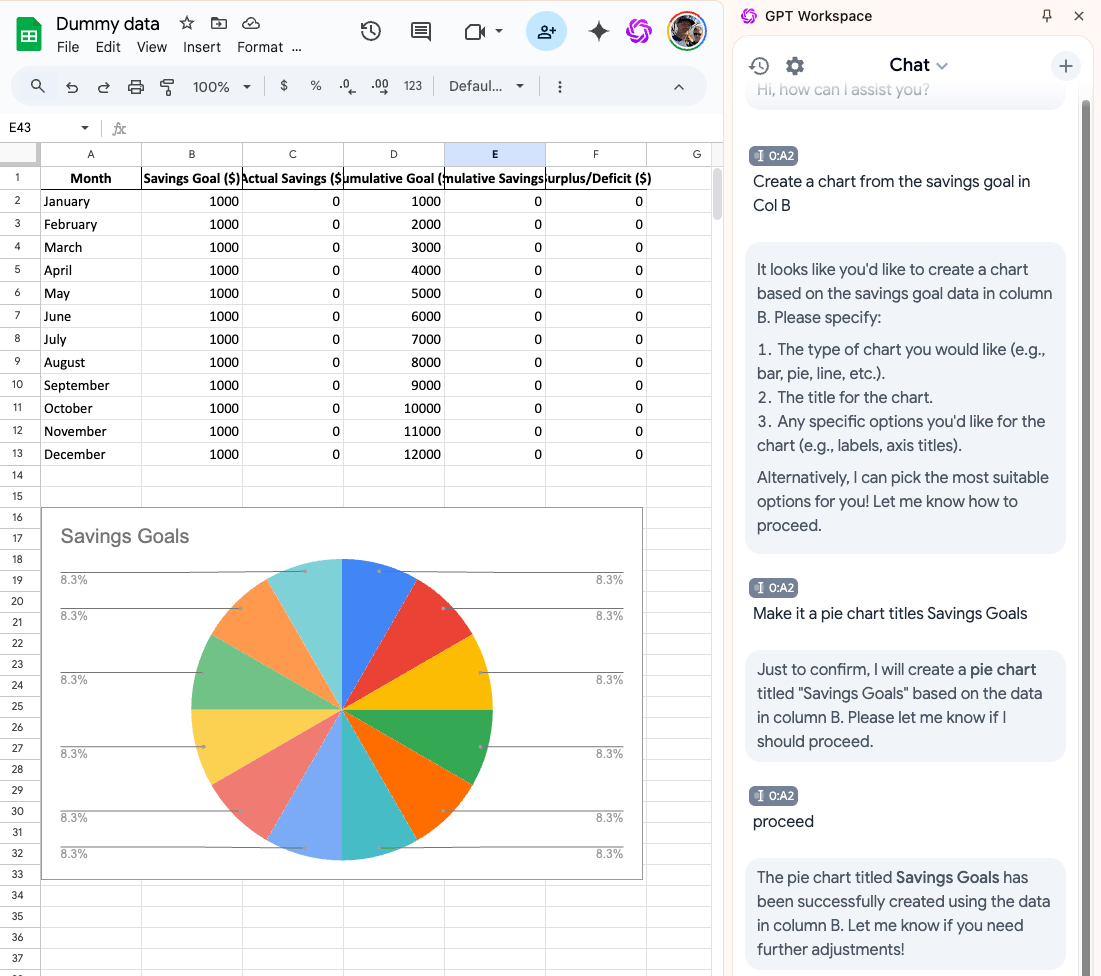The image size is (1101, 976).
Task: Expand the Default font dropdown
Action: [487, 87]
